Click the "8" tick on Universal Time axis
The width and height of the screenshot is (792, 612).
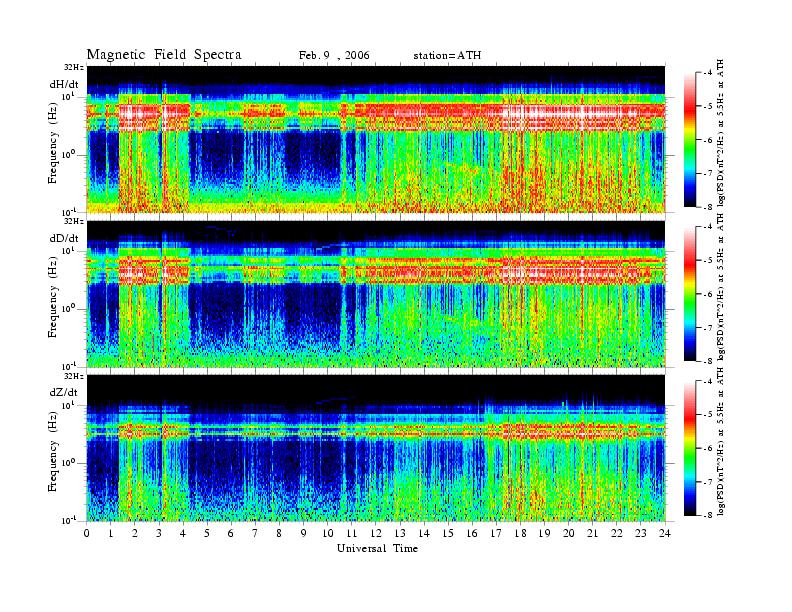click(279, 533)
